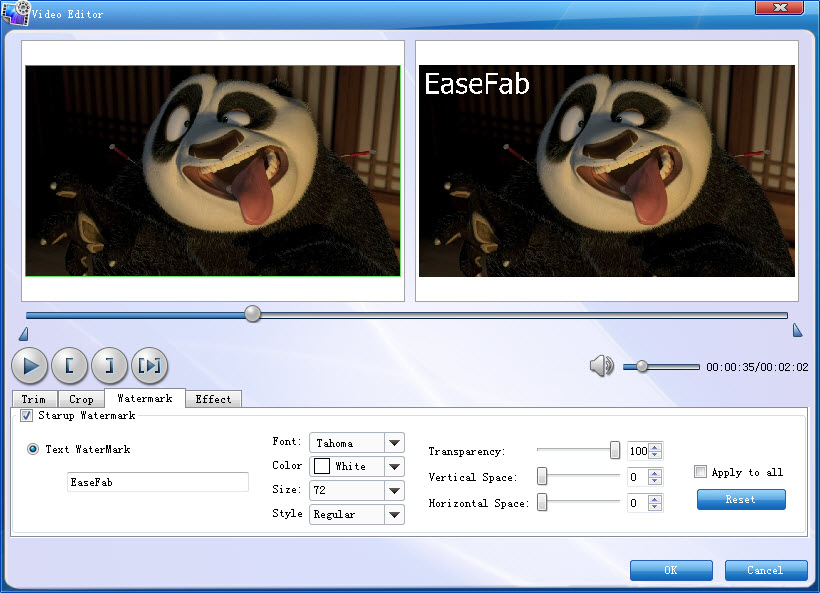This screenshot has width=820, height=593.
Task: Click the Video Editor app icon in title bar
Action: 15,13
